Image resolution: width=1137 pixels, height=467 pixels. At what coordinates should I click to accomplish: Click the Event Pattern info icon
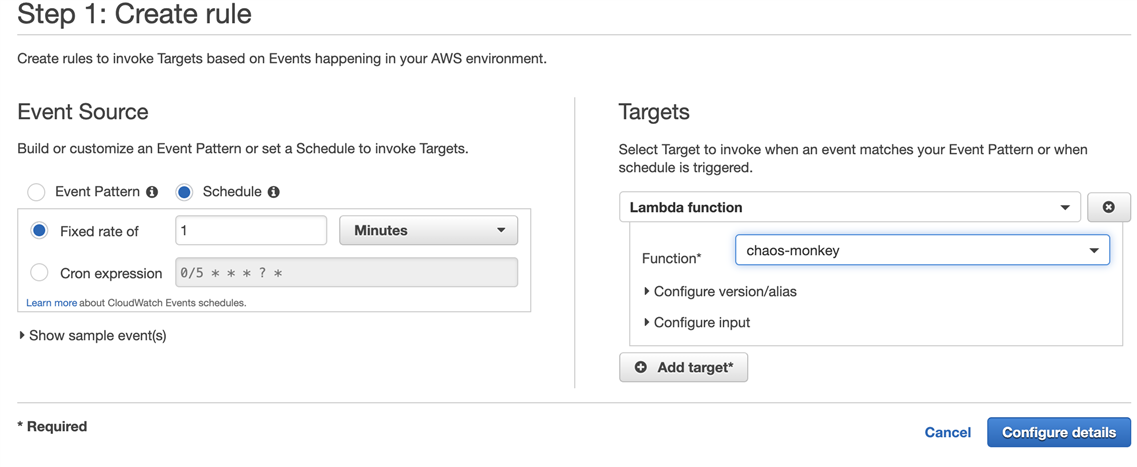tap(152, 192)
